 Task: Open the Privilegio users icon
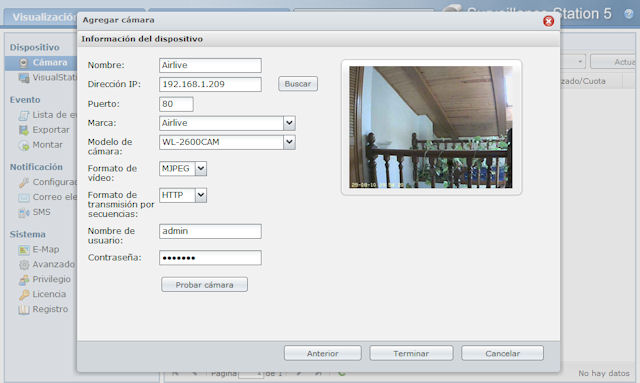click(24, 280)
